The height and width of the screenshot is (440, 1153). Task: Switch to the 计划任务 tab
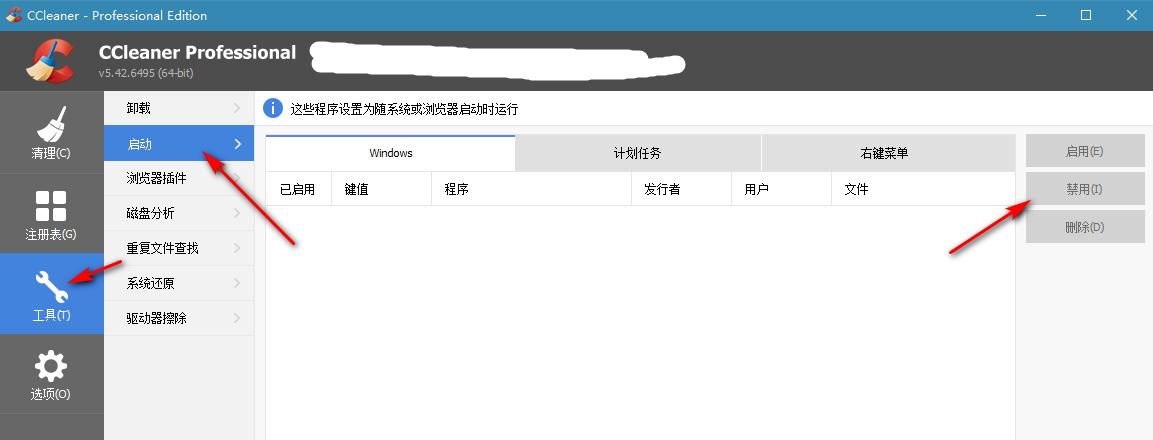point(638,153)
